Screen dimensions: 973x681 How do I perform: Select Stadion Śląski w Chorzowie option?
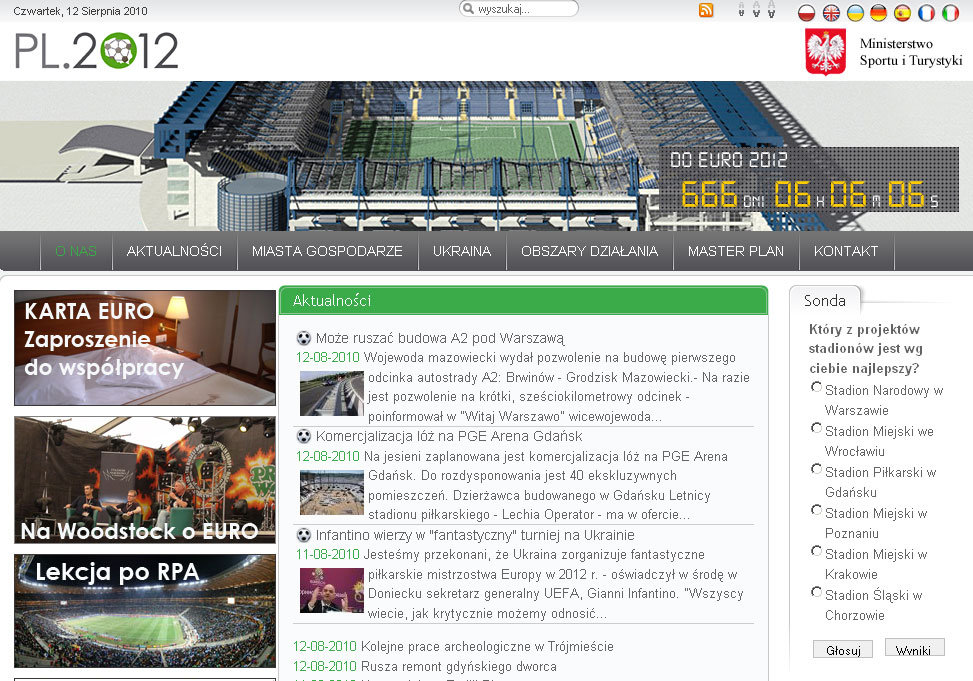coord(817,592)
